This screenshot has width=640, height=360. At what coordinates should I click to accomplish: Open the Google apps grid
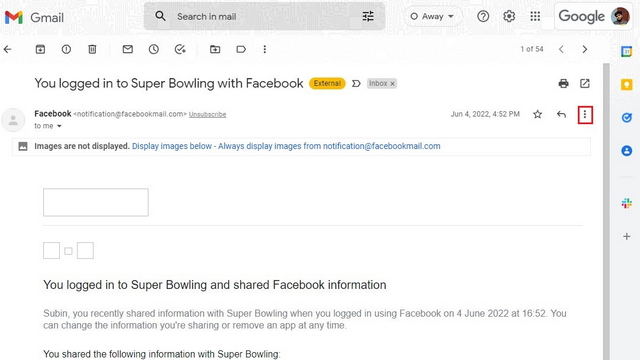click(x=535, y=17)
